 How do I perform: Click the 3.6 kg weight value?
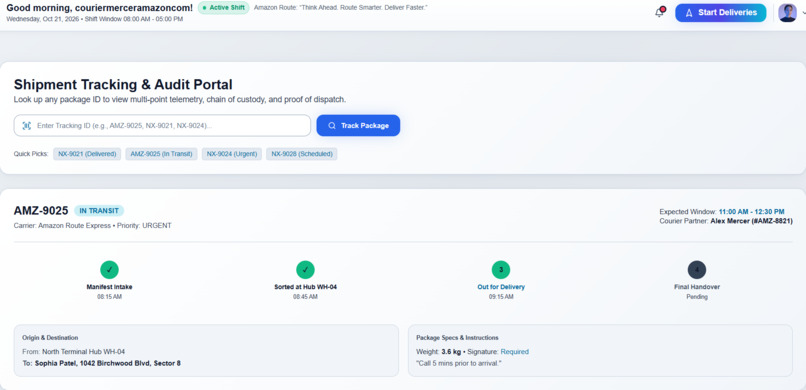(x=451, y=352)
